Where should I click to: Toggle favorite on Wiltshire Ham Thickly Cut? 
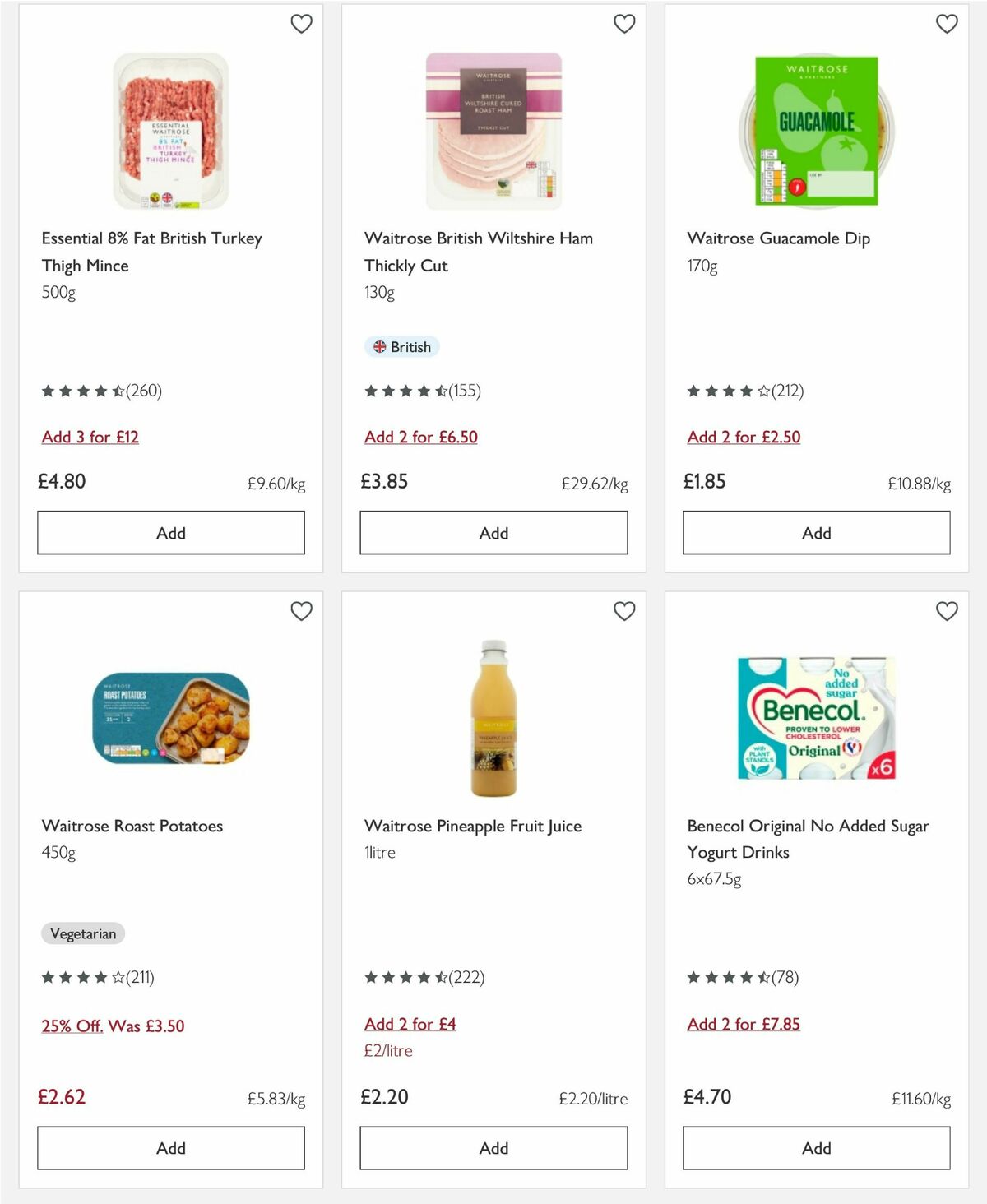click(x=624, y=24)
